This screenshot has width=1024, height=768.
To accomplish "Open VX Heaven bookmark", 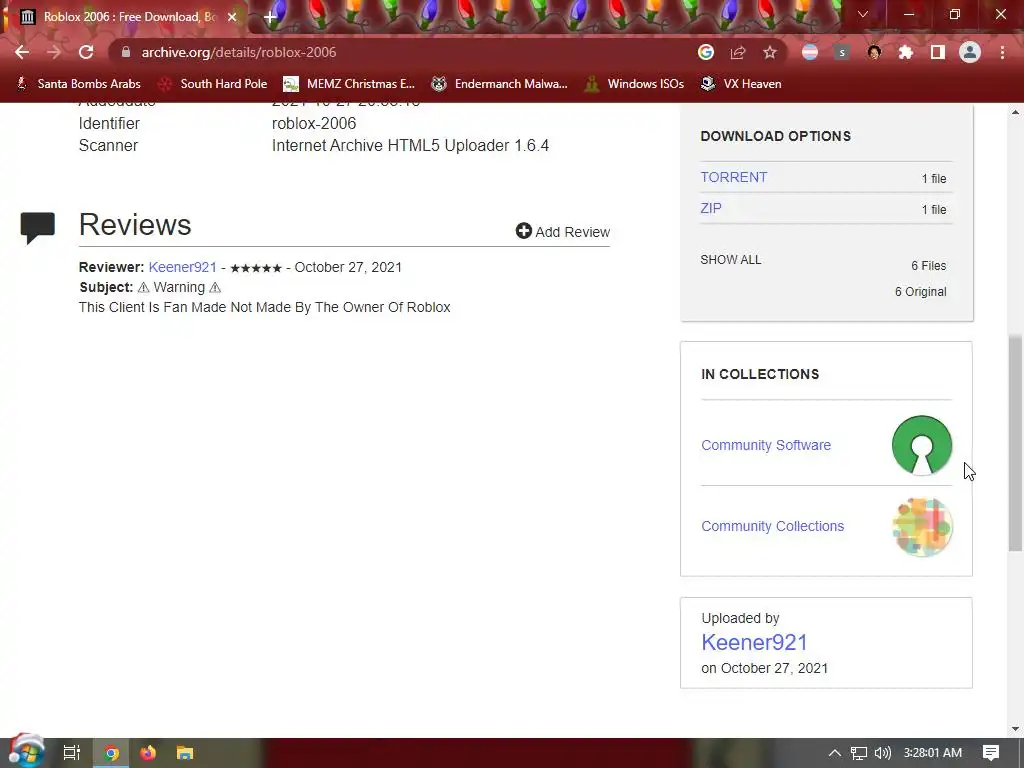I will coord(741,84).
